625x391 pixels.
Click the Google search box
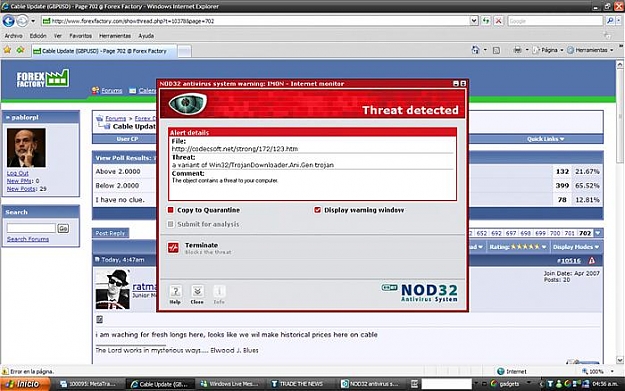coord(555,21)
